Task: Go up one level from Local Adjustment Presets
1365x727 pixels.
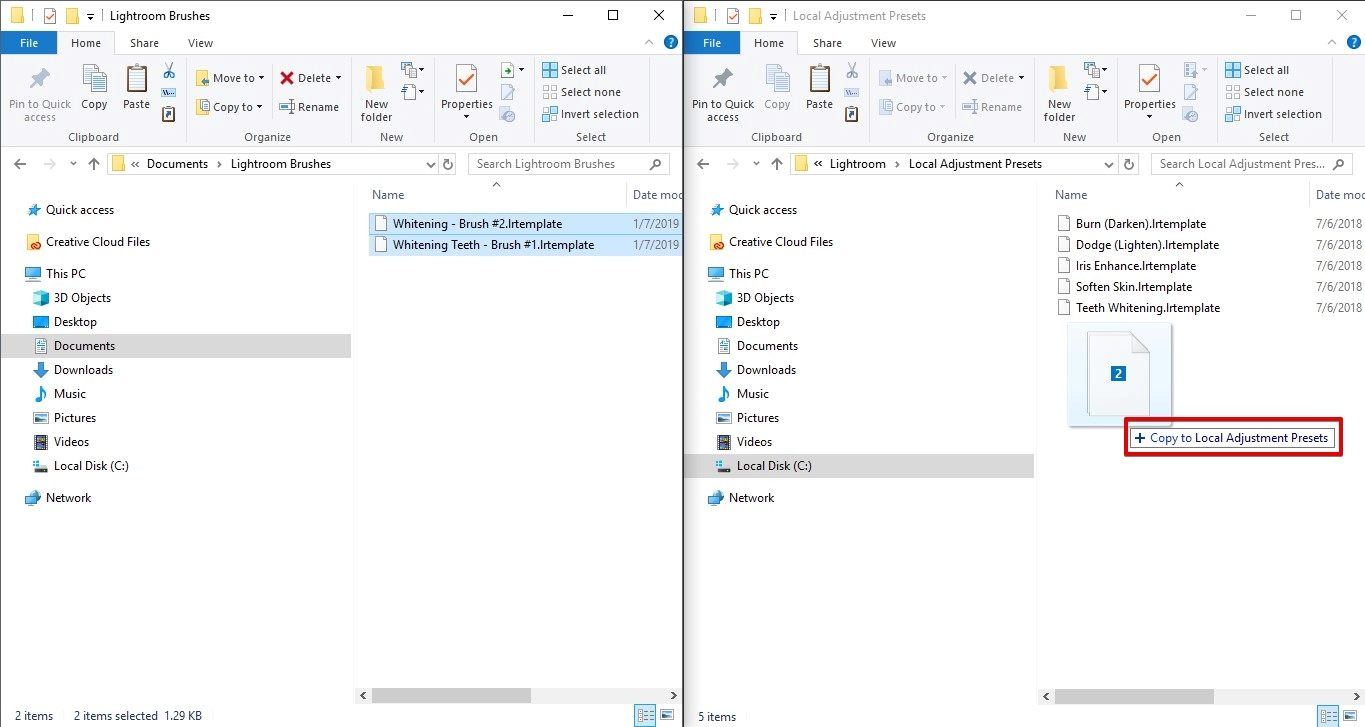Action: click(x=777, y=164)
